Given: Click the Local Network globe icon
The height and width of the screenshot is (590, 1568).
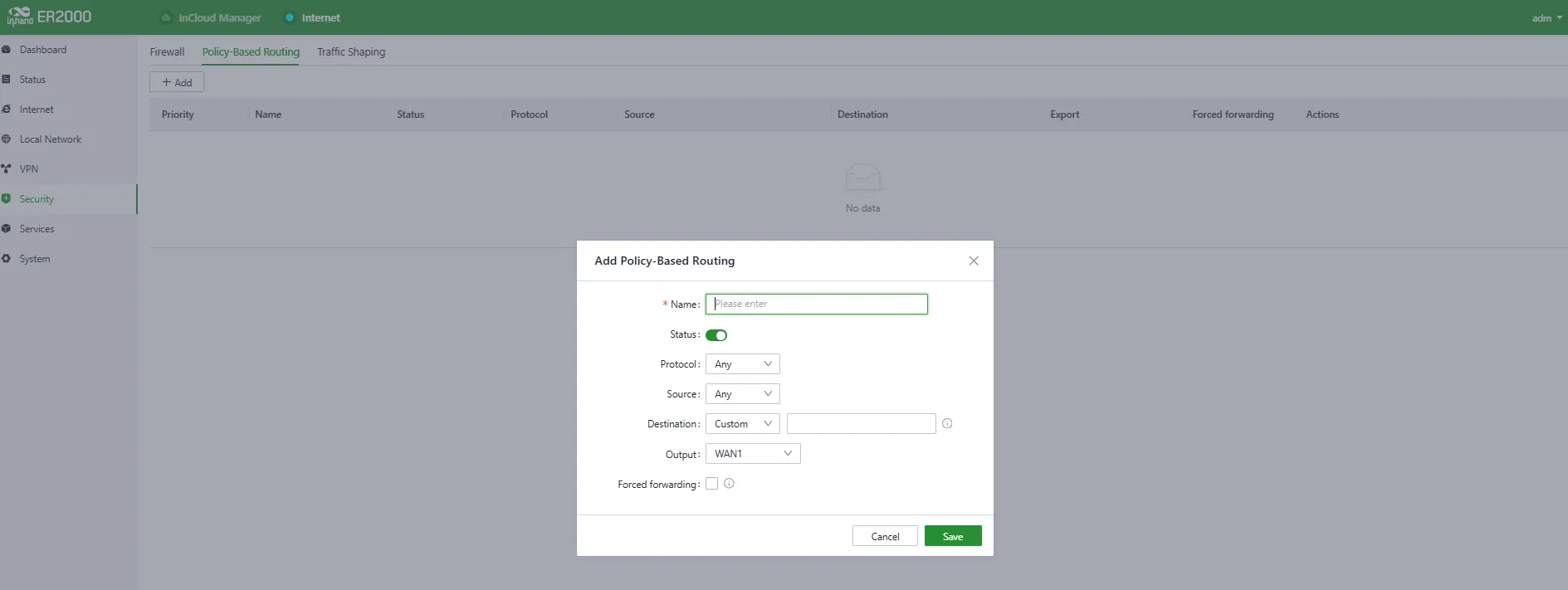Looking at the screenshot, I should click(6, 139).
